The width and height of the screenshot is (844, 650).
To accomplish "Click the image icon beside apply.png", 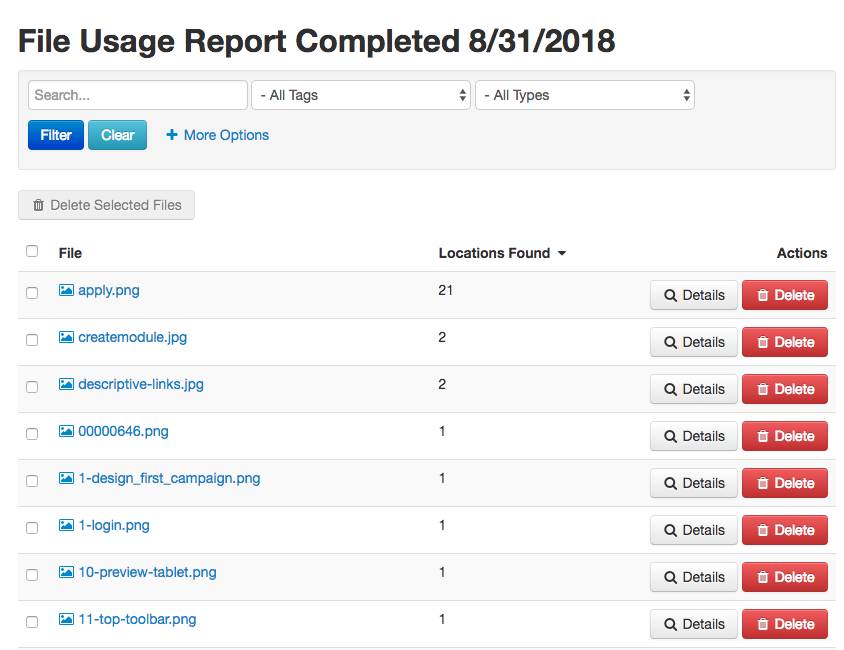I will [66, 291].
